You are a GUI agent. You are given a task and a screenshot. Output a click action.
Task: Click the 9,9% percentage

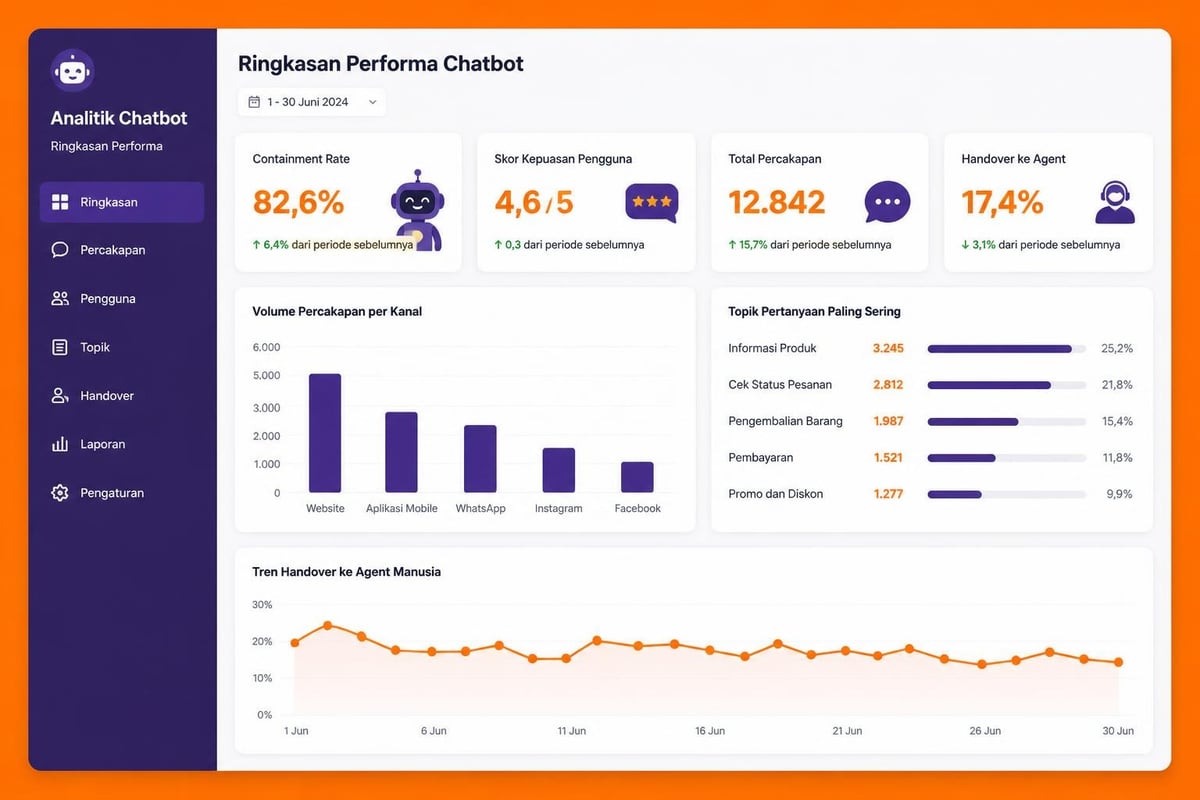click(1120, 494)
